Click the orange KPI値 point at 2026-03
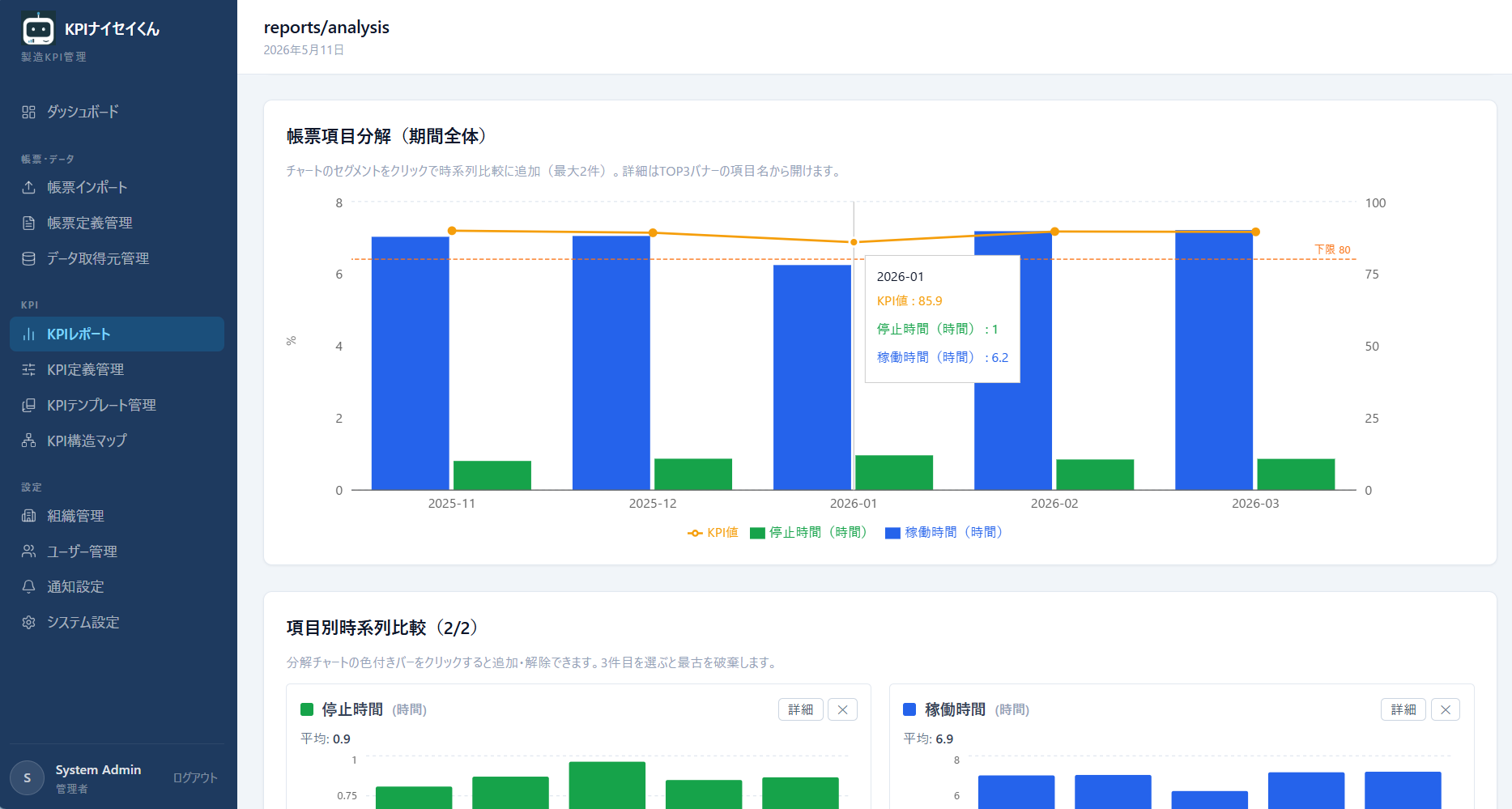This screenshot has width=1512, height=809. [x=1255, y=232]
